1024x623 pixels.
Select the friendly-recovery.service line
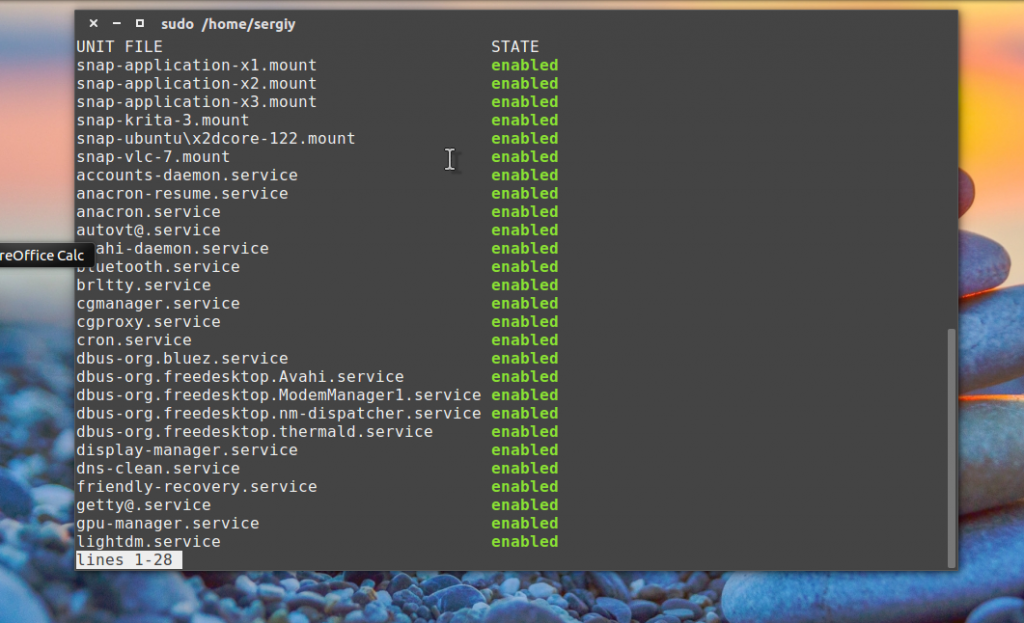click(x=196, y=486)
